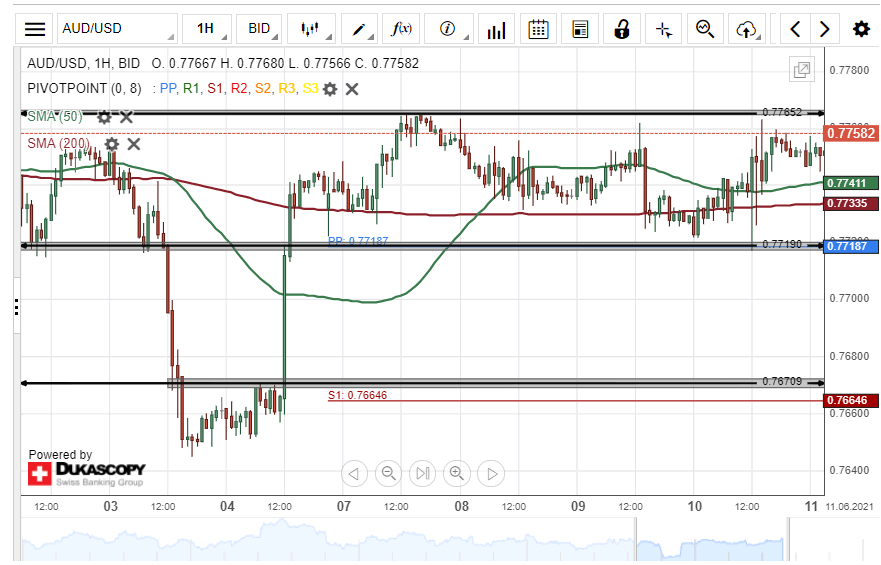Select the 0.76709 horizontal line label
The height and width of the screenshot is (565, 881).
[782, 381]
